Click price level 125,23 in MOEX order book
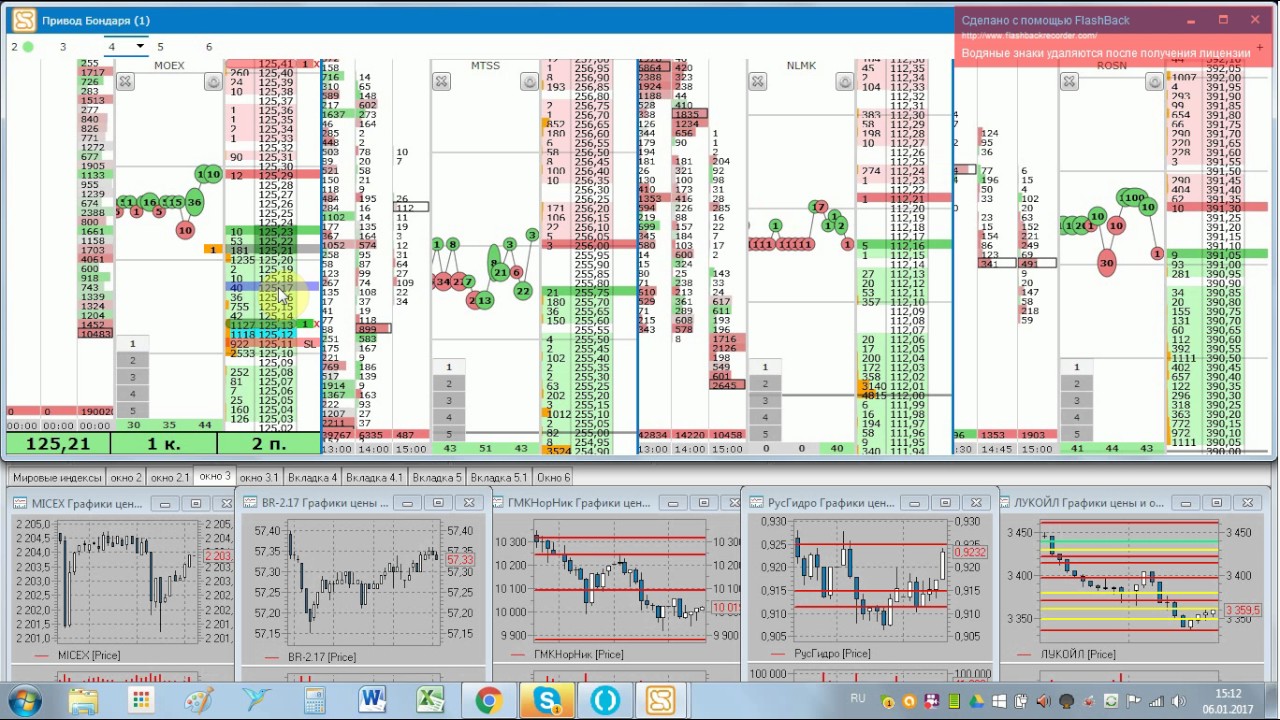 click(275, 231)
